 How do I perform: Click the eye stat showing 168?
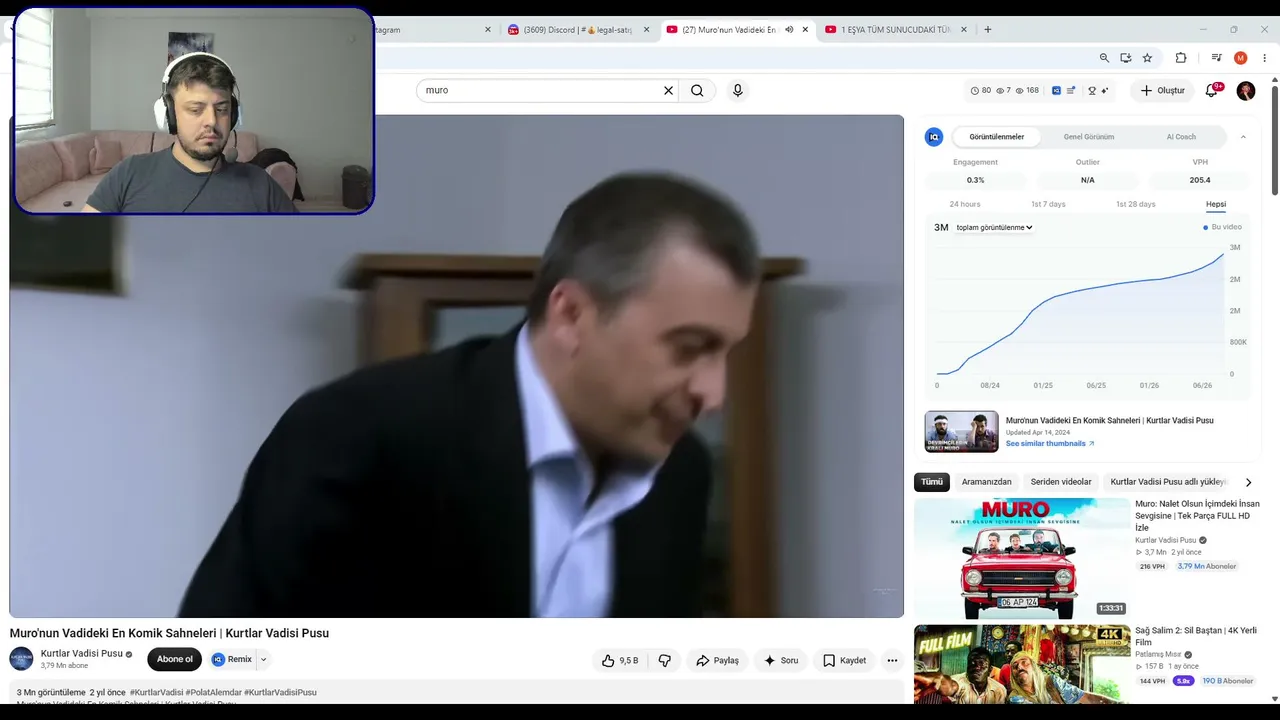click(1027, 91)
